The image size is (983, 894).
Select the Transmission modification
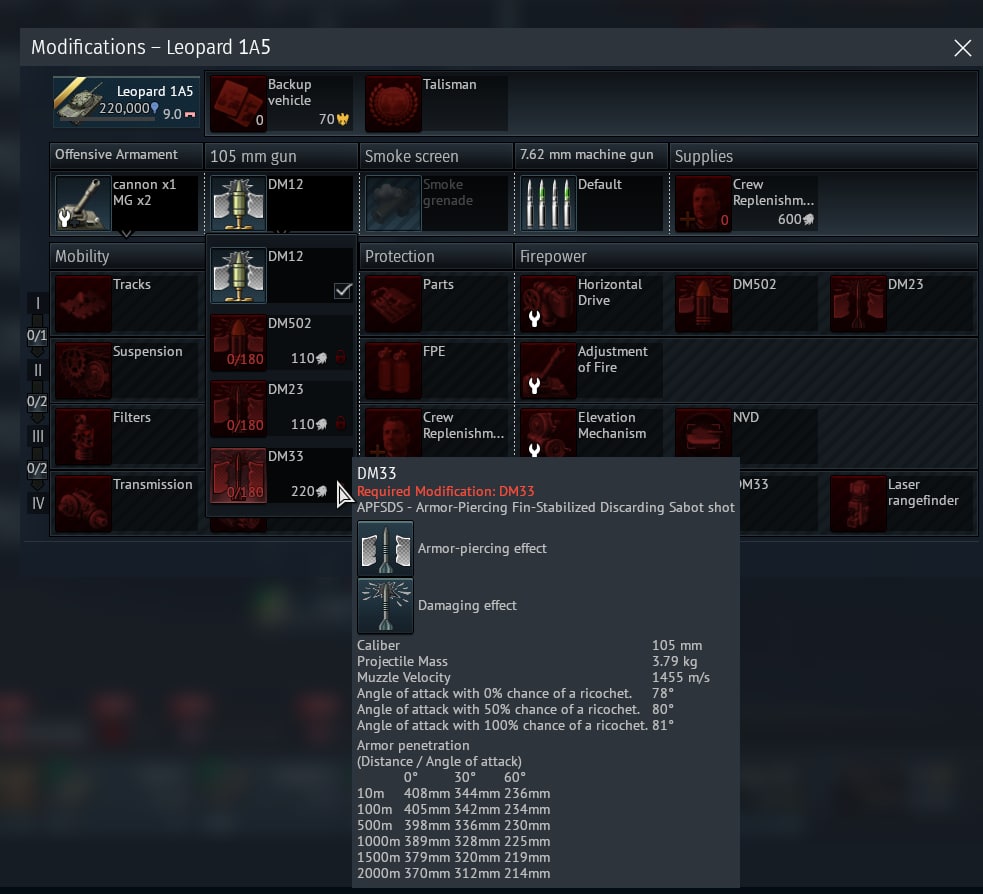coord(127,503)
